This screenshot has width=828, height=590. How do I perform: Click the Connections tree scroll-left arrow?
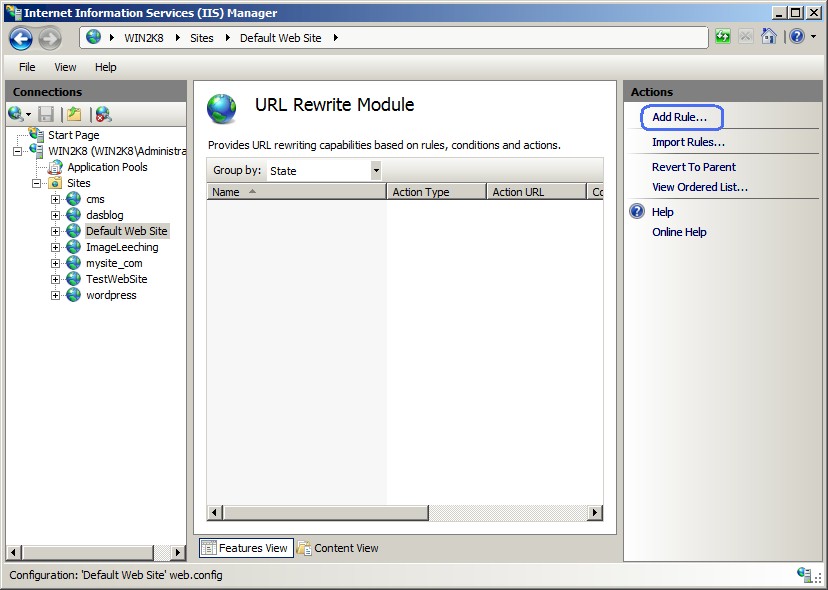tap(13, 552)
